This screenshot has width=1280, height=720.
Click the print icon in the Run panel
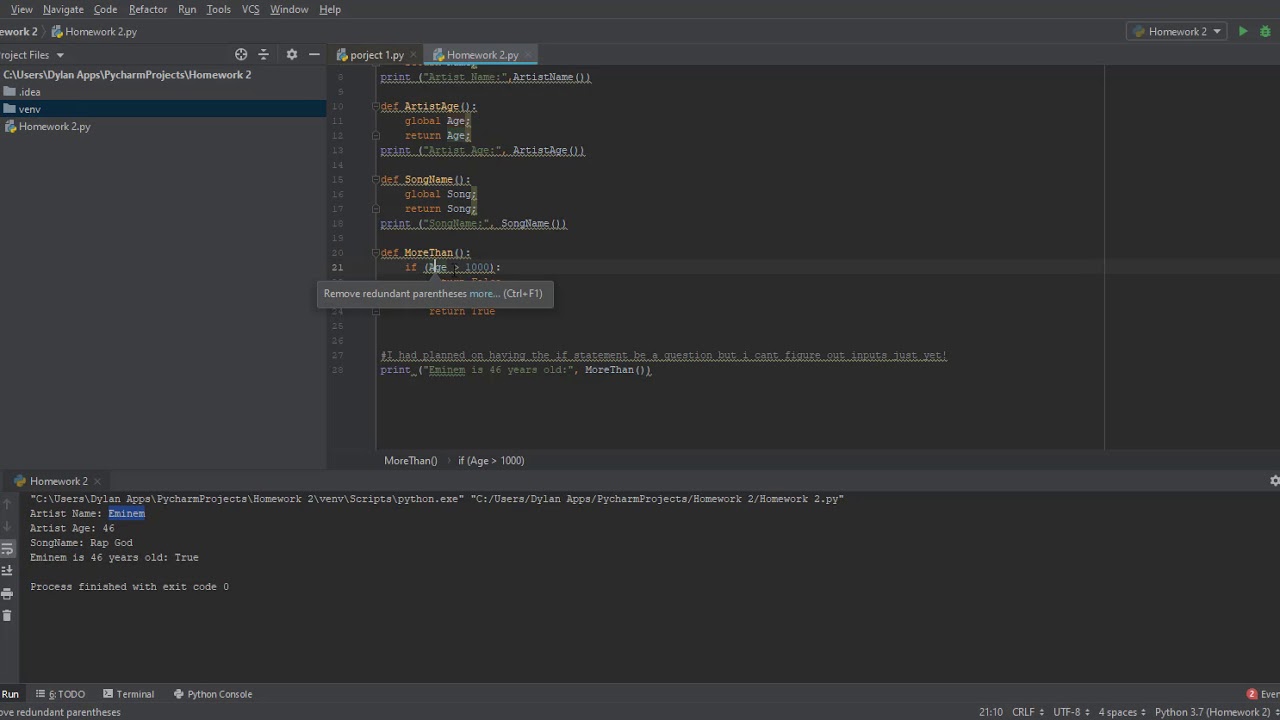7,594
